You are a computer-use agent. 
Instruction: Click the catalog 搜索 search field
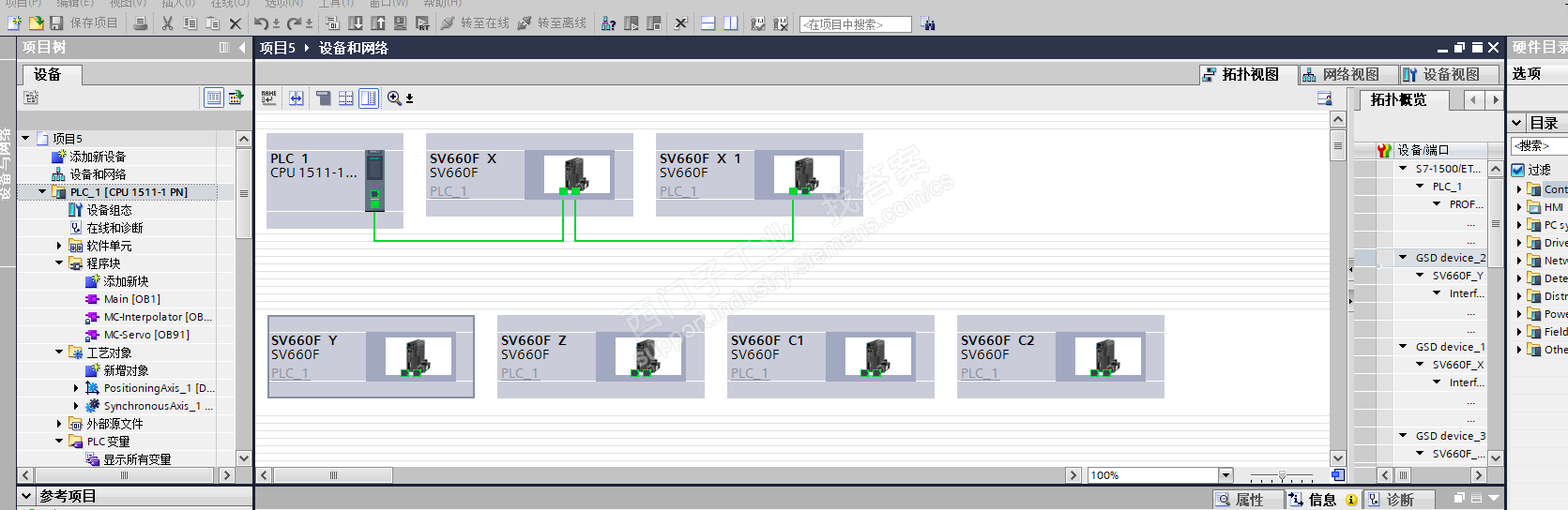click(x=1539, y=145)
